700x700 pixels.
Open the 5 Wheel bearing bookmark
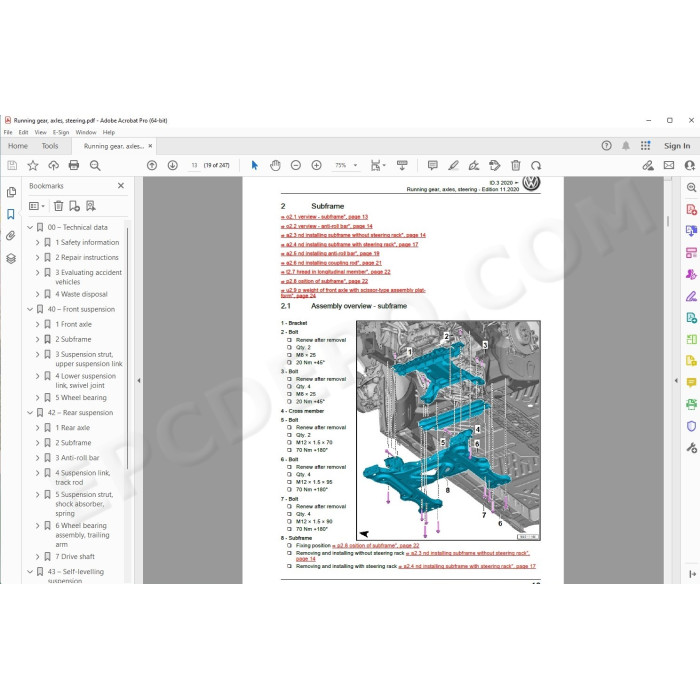[81, 398]
